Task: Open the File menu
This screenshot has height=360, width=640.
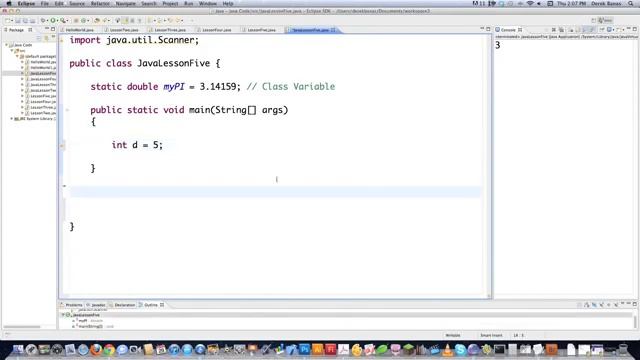Action: click(44, 3)
